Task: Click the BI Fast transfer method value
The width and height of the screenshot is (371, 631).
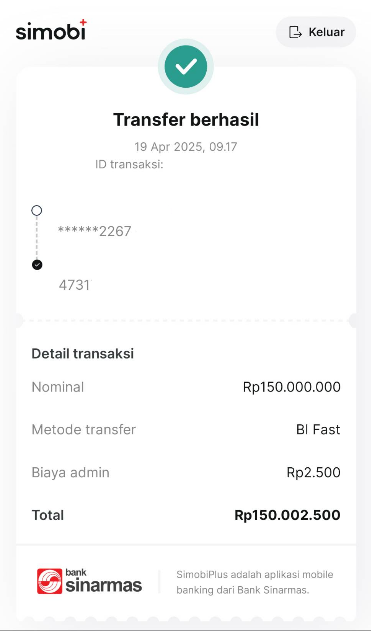Action: (318, 429)
